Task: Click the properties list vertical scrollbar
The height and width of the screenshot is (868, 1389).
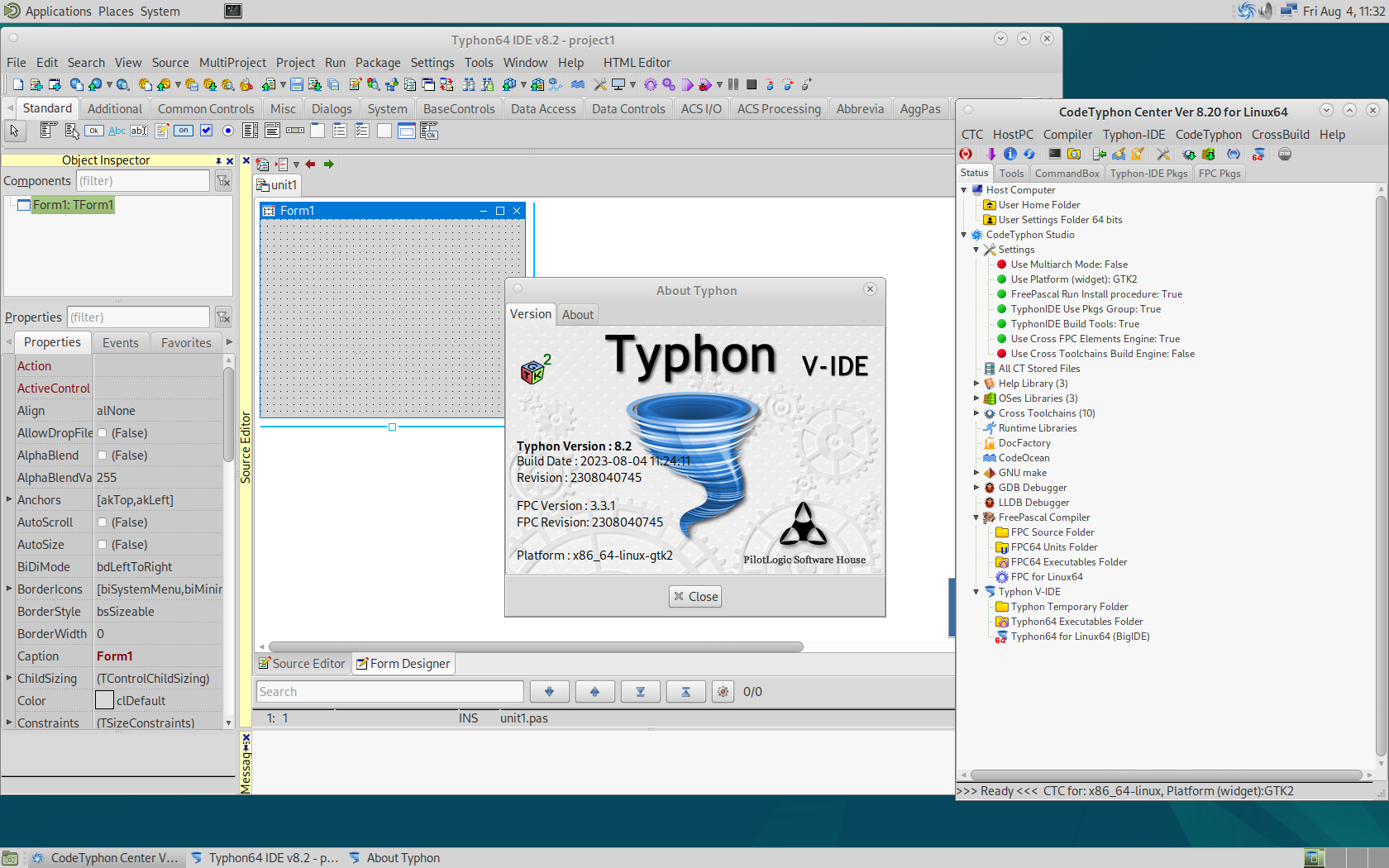Action: (x=228, y=415)
